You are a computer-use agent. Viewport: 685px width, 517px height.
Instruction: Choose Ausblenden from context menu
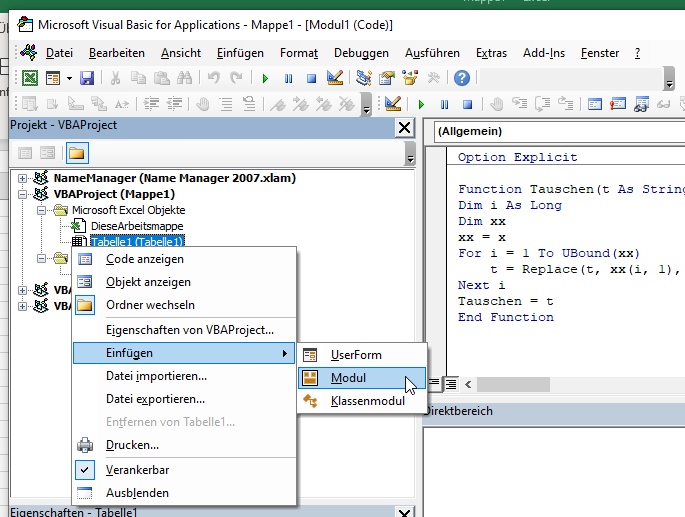click(184, 493)
